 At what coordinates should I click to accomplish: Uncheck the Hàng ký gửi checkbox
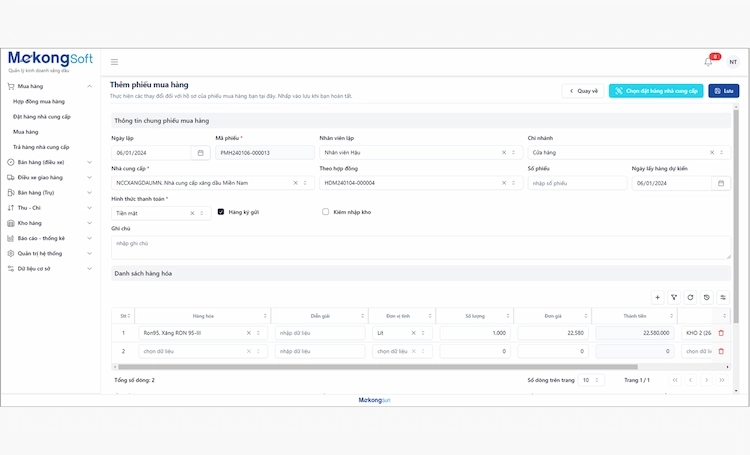(x=221, y=212)
